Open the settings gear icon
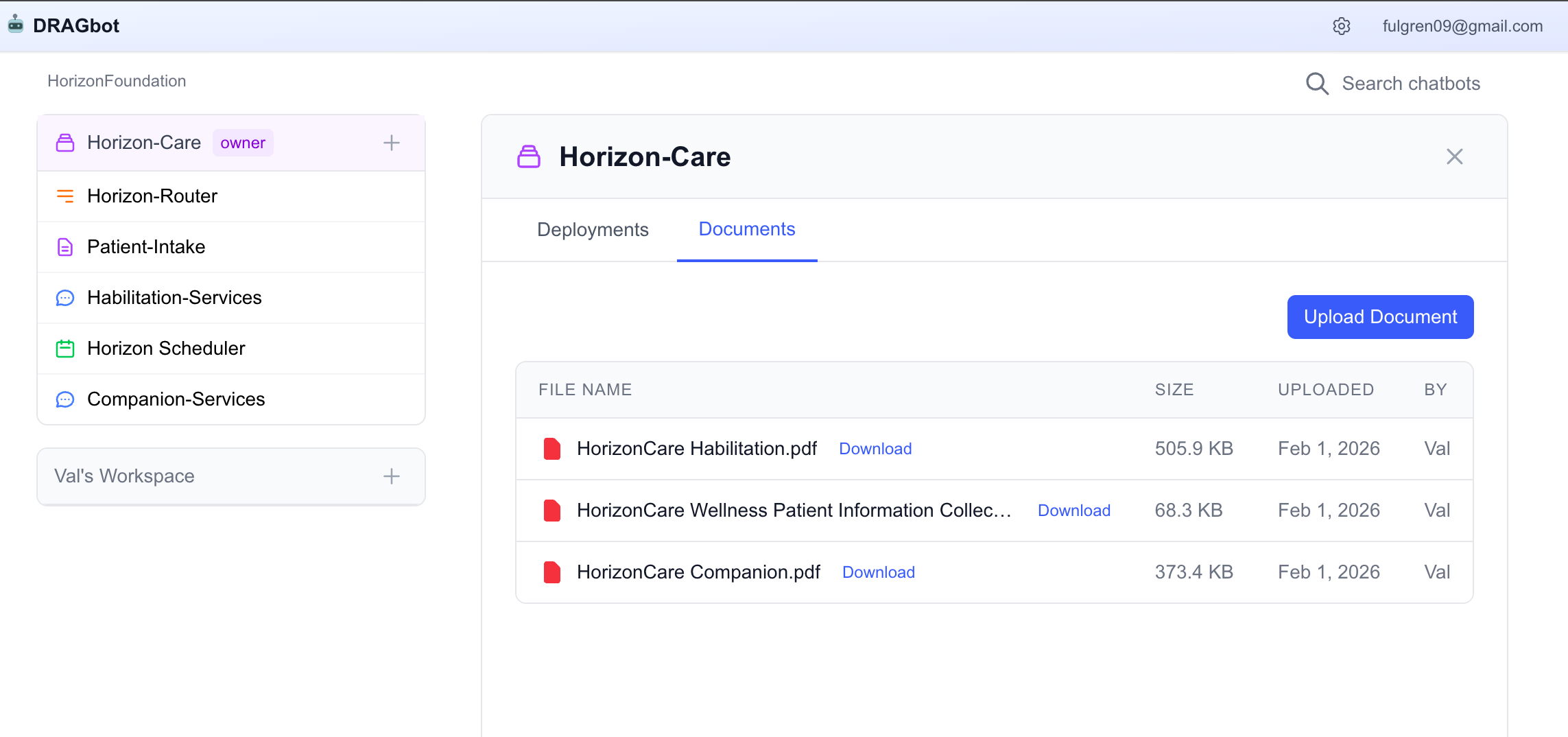 (1341, 26)
